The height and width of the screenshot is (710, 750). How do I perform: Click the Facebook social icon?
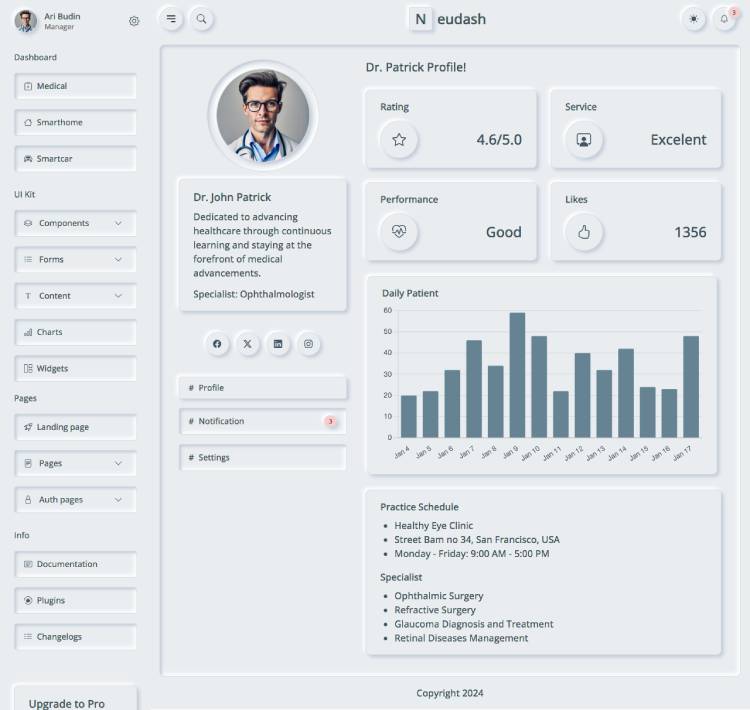tap(217, 344)
